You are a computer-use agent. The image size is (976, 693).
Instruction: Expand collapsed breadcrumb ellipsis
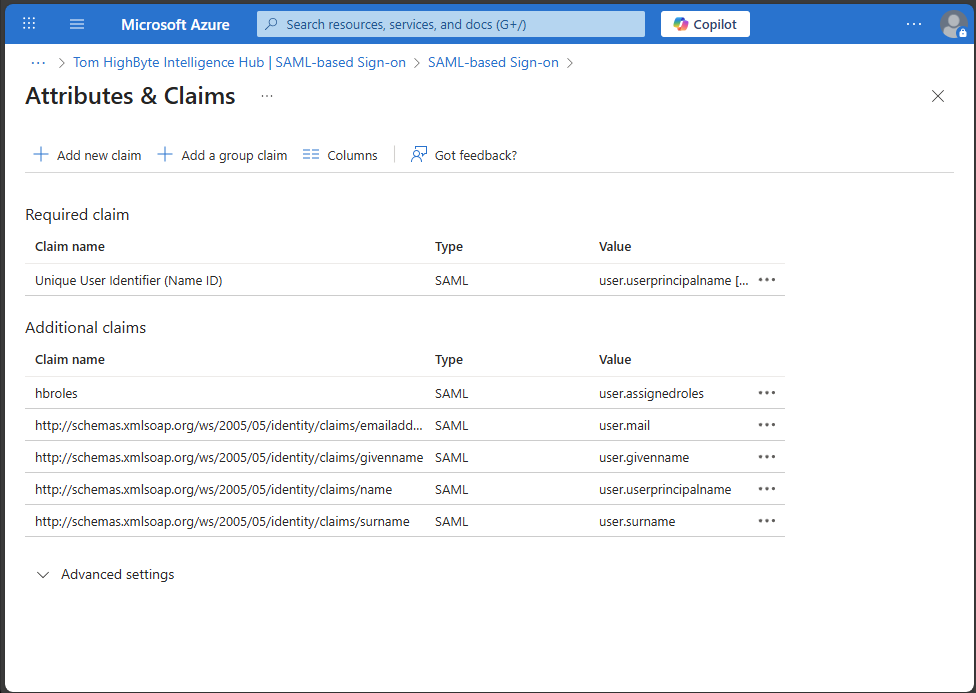(38, 62)
